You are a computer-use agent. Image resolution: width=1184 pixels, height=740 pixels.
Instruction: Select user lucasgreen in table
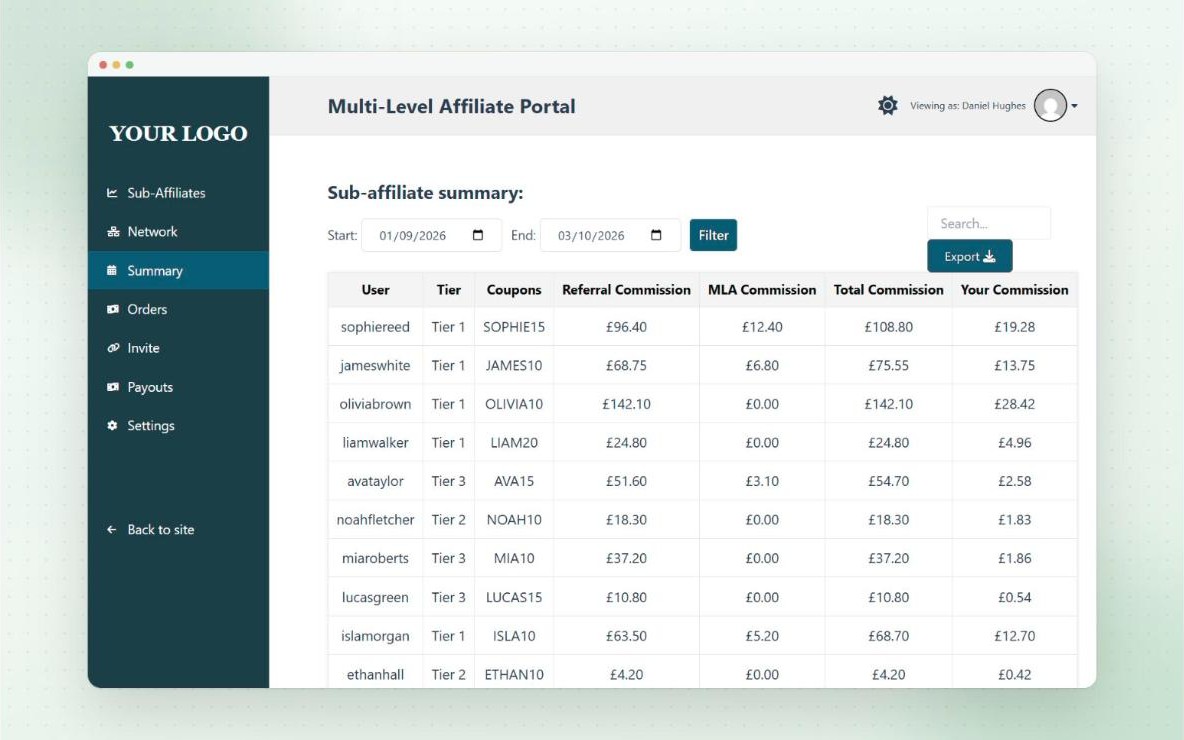coord(375,597)
